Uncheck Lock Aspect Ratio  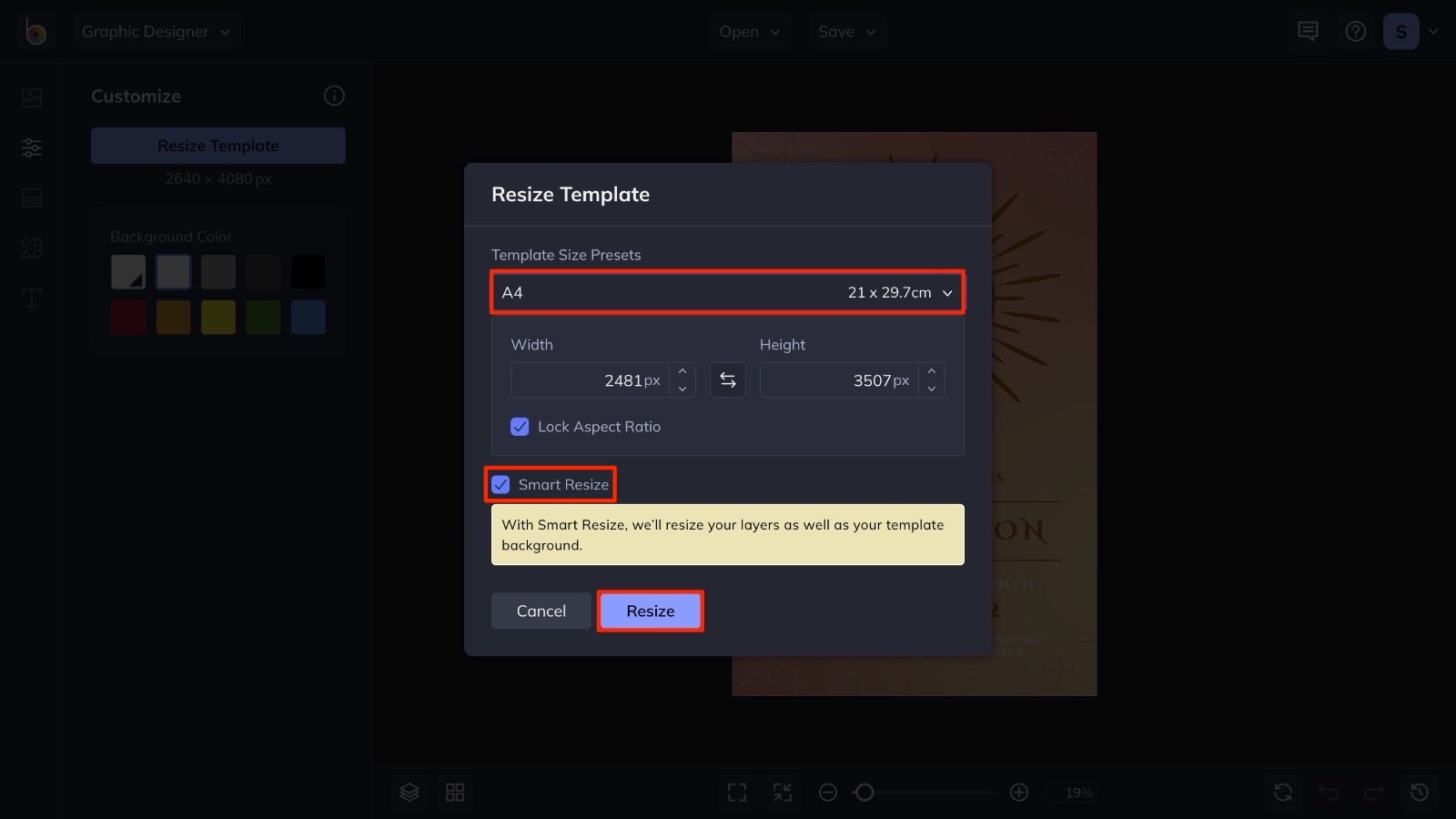(x=520, y=426)
